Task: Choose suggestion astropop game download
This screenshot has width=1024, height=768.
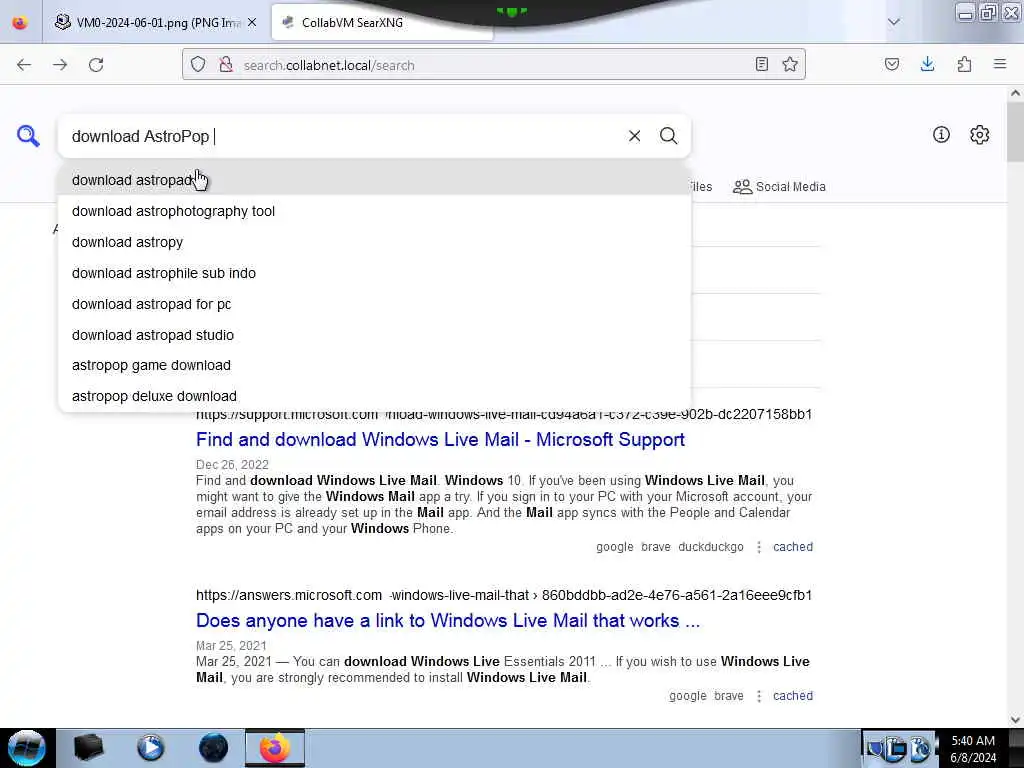Action: [374, 365]
